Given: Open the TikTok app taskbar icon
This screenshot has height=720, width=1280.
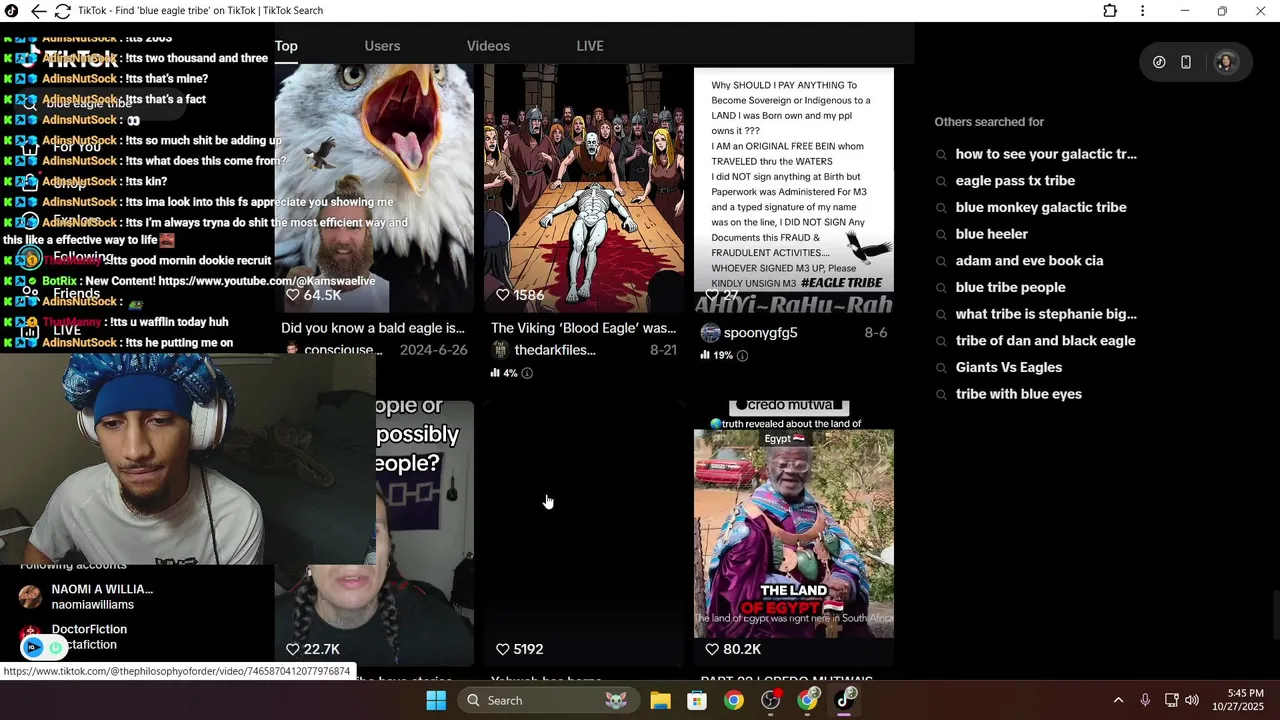Looking at the screenshot, I should (x=846, y=700).
